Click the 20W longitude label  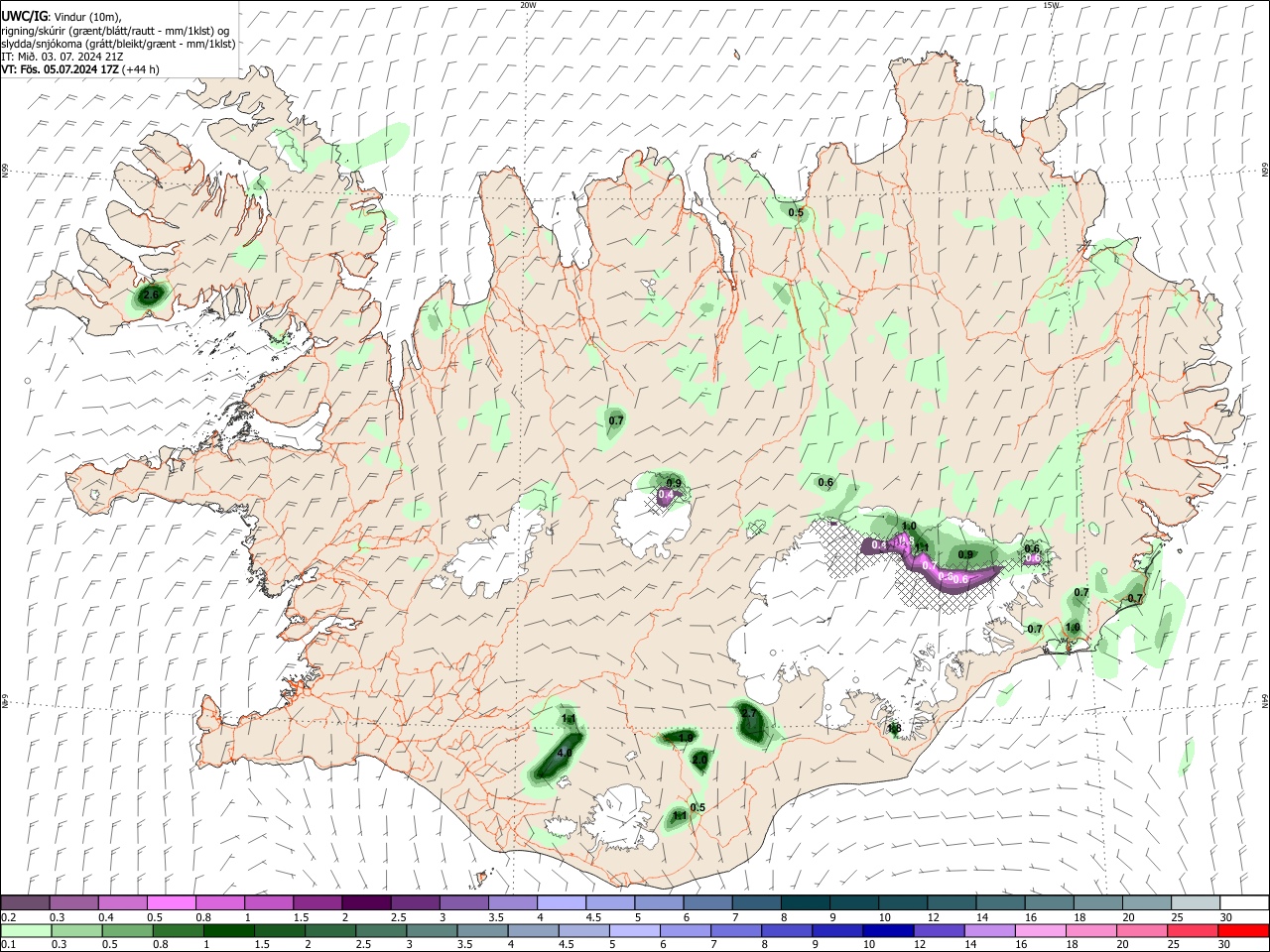pyautogui.click(x=528, y=5)
